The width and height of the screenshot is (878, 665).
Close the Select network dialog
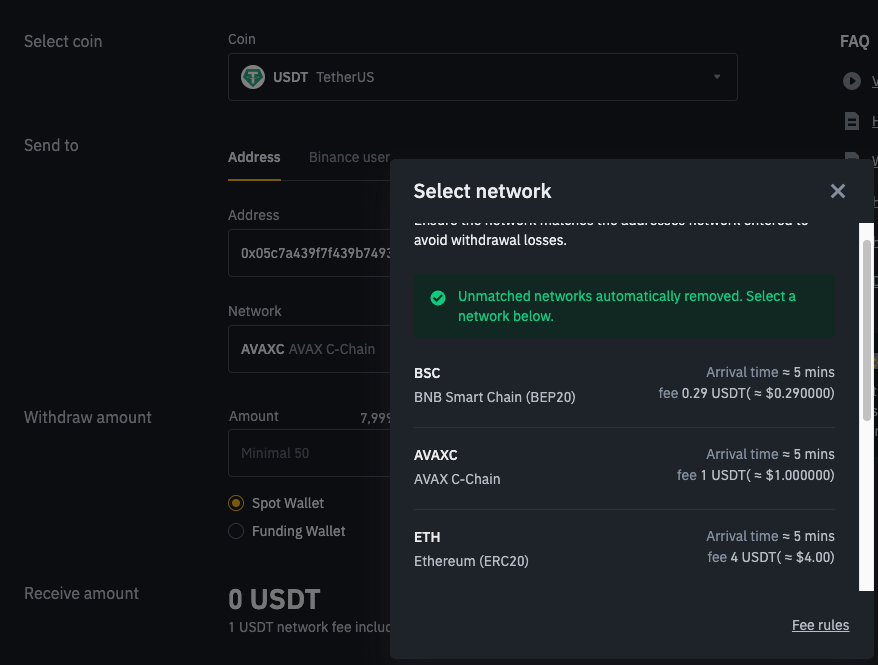click(x=838, y=191)
